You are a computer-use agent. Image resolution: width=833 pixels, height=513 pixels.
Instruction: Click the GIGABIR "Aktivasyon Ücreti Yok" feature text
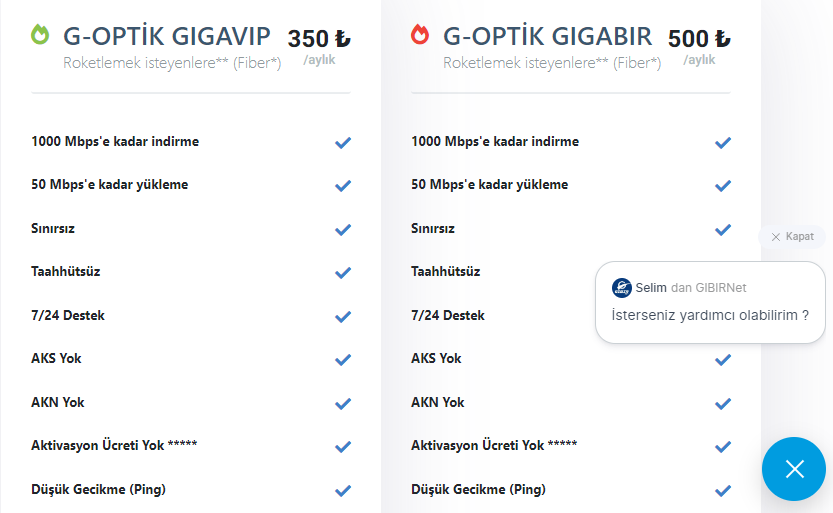pos(494,445)
